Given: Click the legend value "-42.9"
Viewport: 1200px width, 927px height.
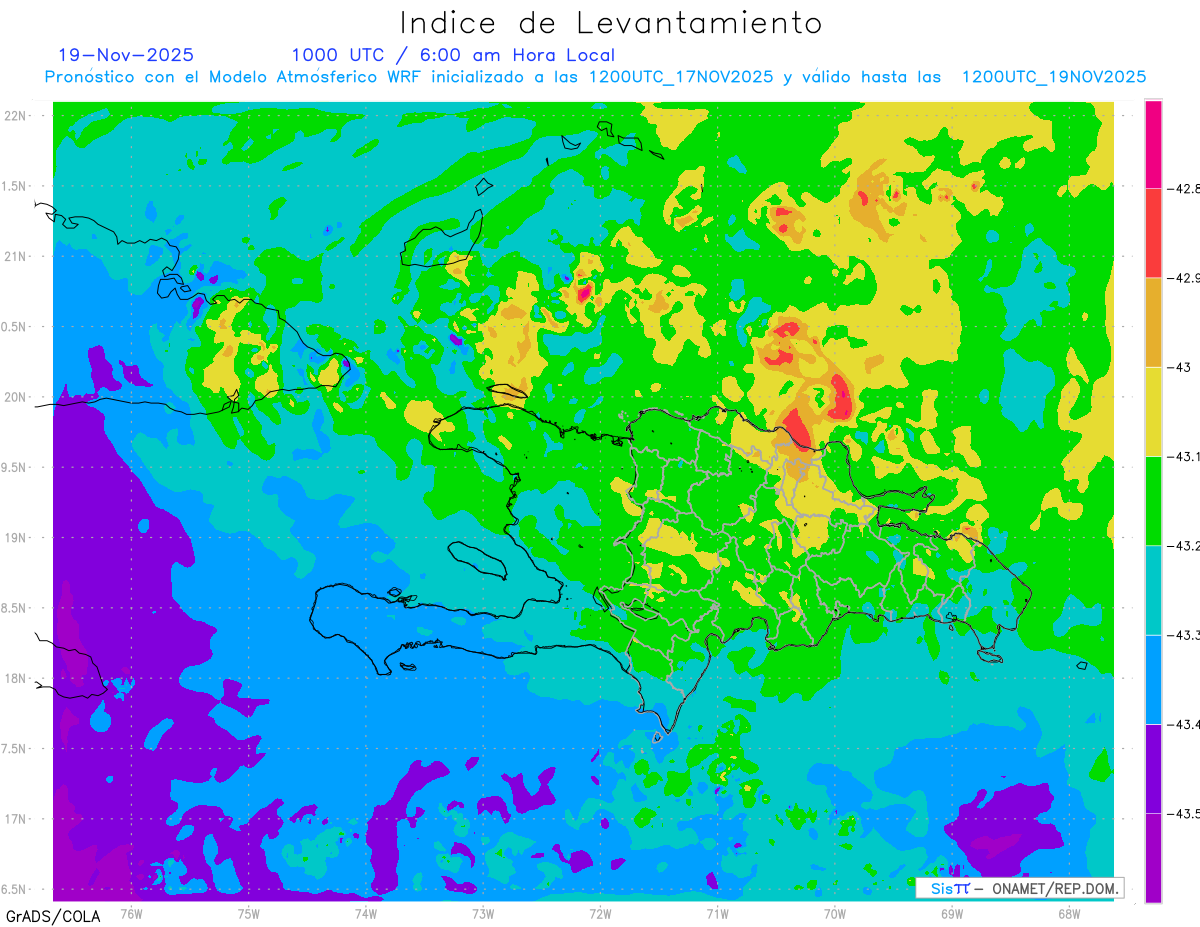Looking at the screenshot, I should [x=1182, y=278].
